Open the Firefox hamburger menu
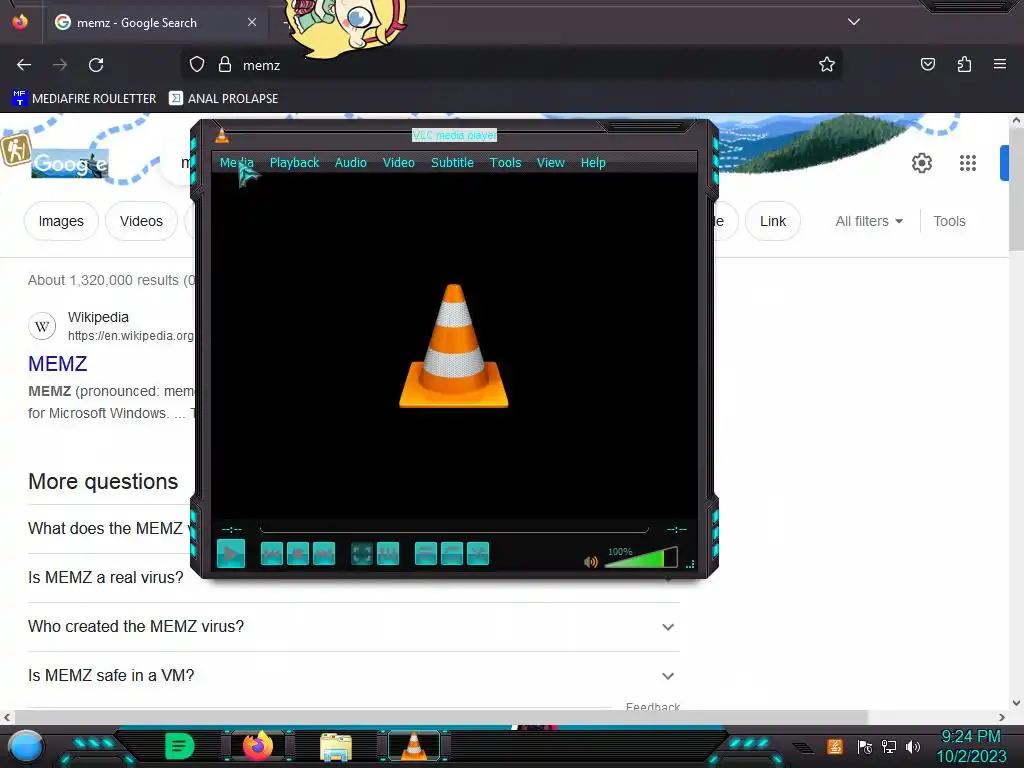This screenshot has height=768, width=1024. pos(999,64)
